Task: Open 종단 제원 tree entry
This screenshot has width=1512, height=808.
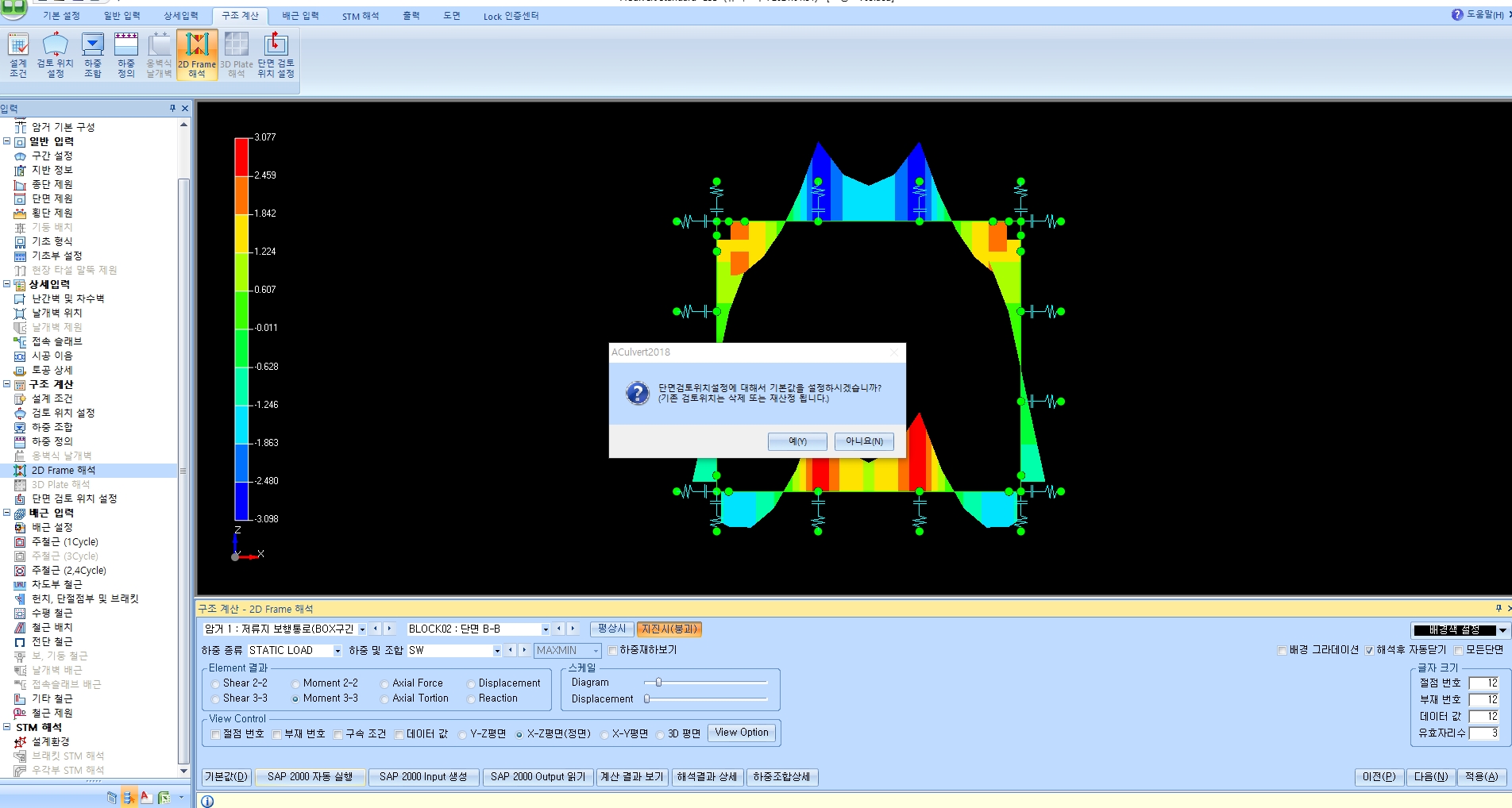Action: (52, 184)
